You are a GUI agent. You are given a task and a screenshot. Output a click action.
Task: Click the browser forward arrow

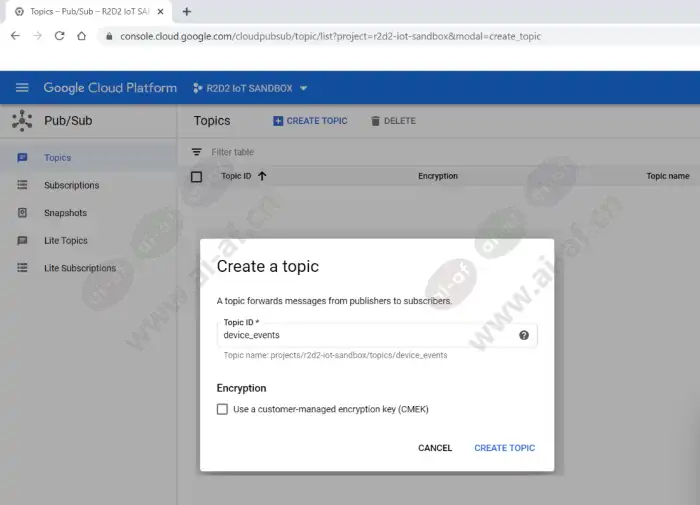38,36
